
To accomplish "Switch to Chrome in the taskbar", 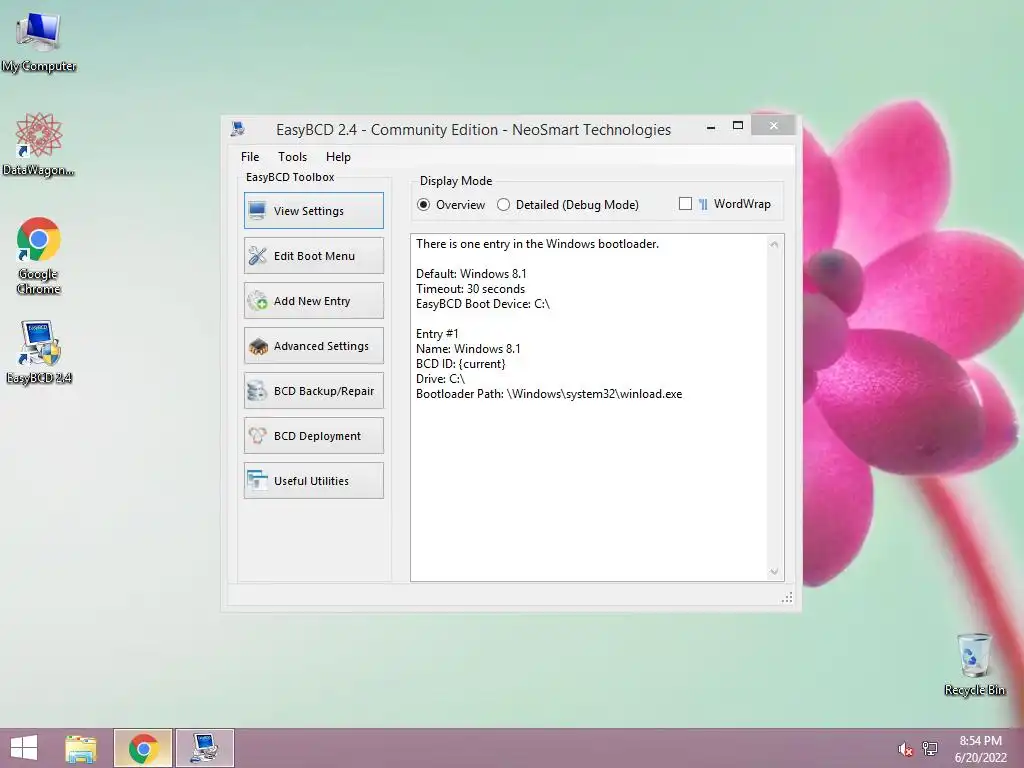I will (x=143, y=748).
